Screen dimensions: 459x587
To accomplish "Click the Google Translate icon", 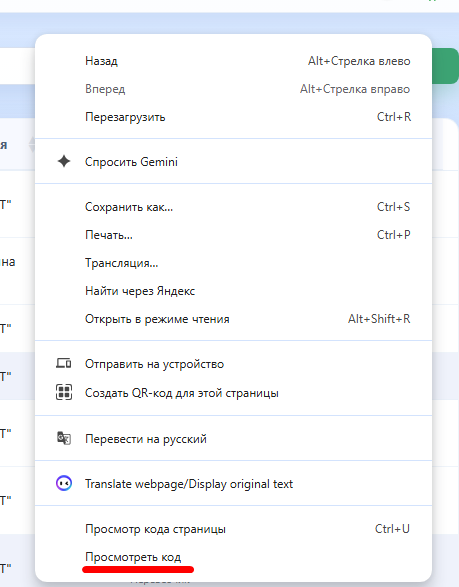I will coord(64,438).
